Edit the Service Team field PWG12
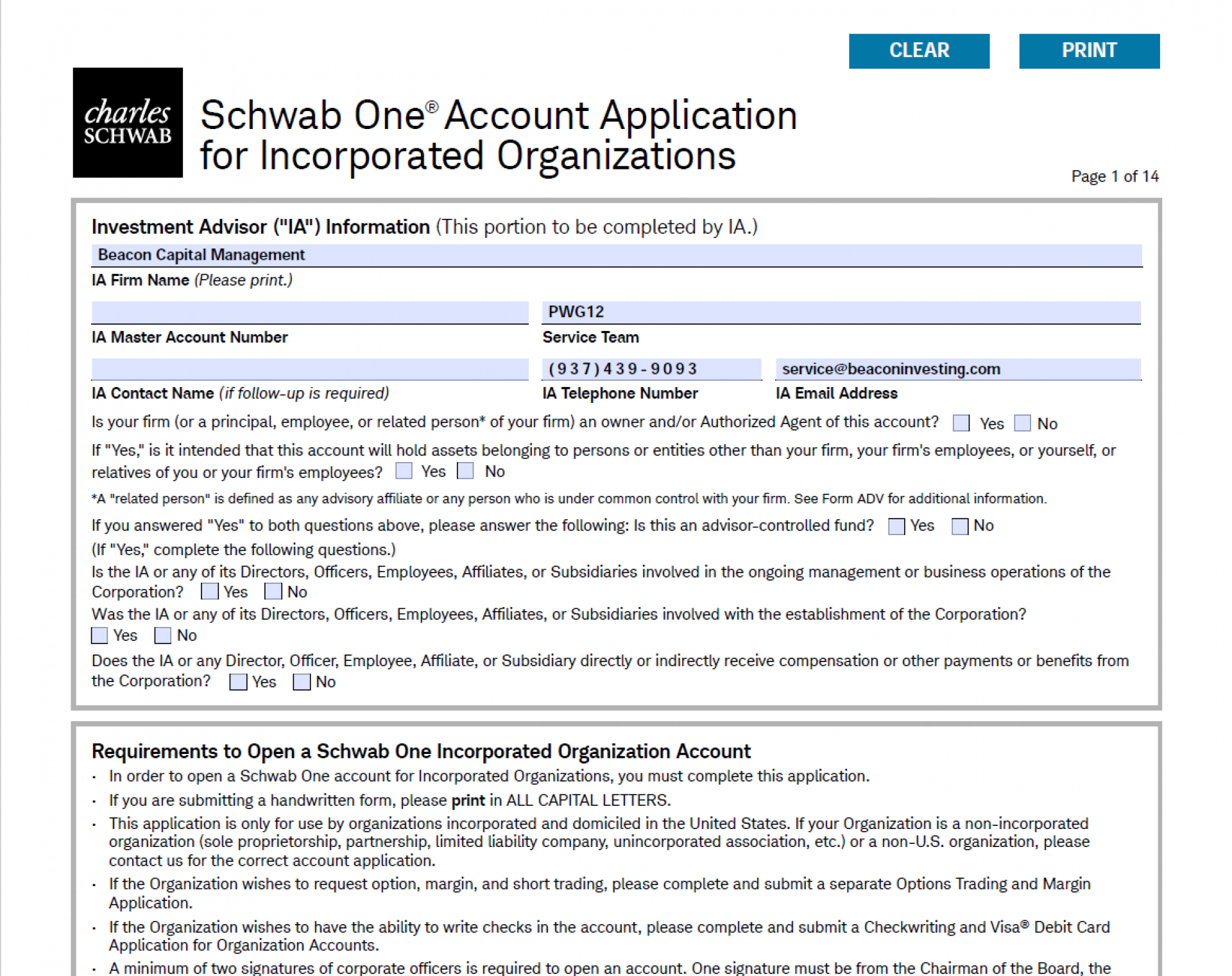The image size is (1232, 976). 841,312
